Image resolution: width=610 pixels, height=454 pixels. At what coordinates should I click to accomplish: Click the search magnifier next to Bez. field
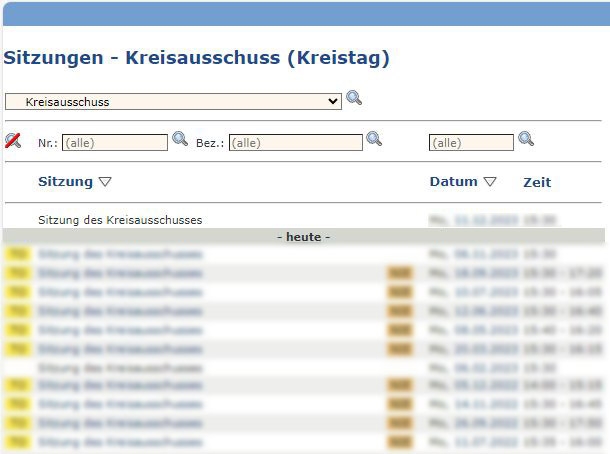pos(374,139)
